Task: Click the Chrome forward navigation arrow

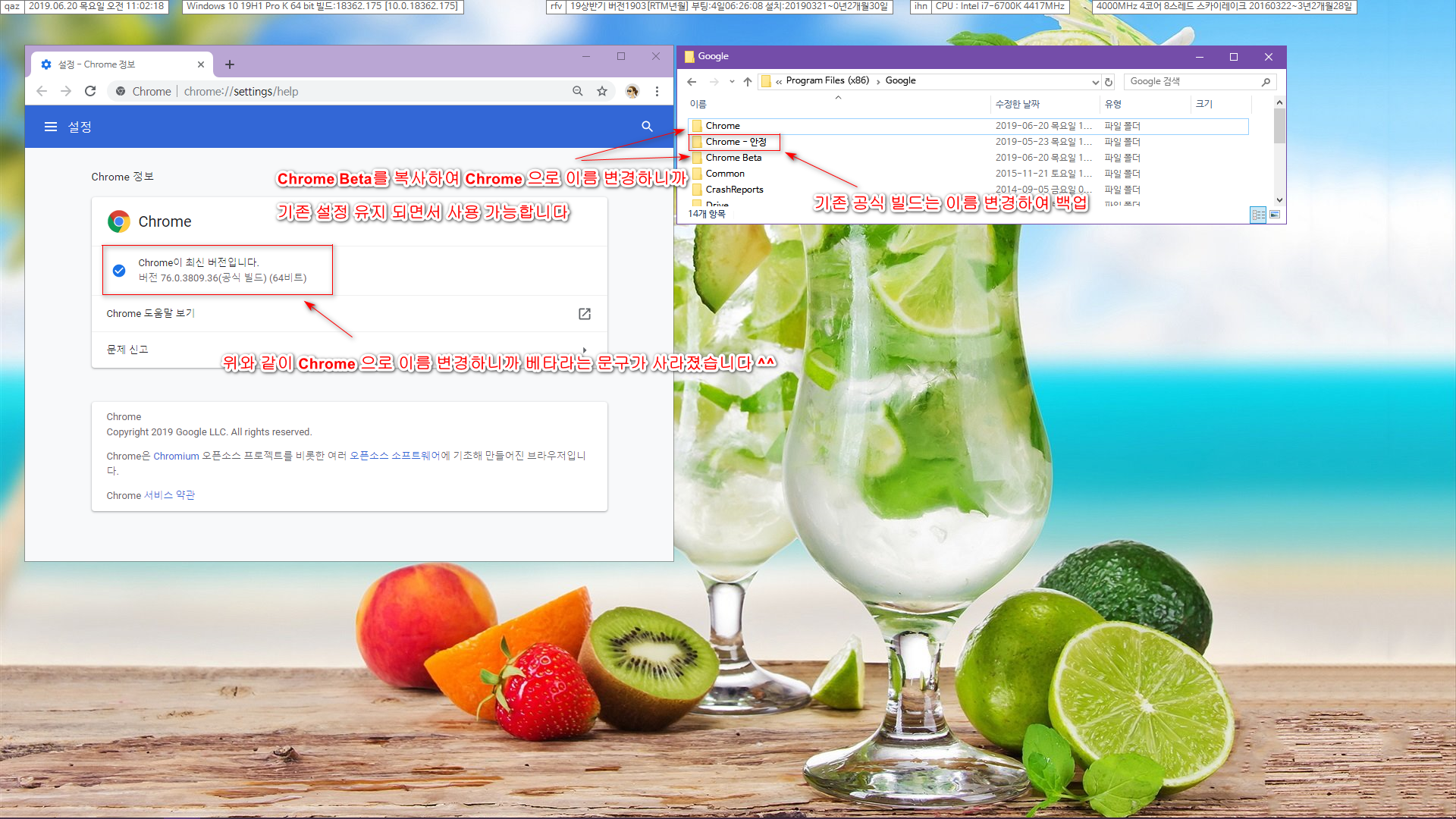Action: pos(65,91)
